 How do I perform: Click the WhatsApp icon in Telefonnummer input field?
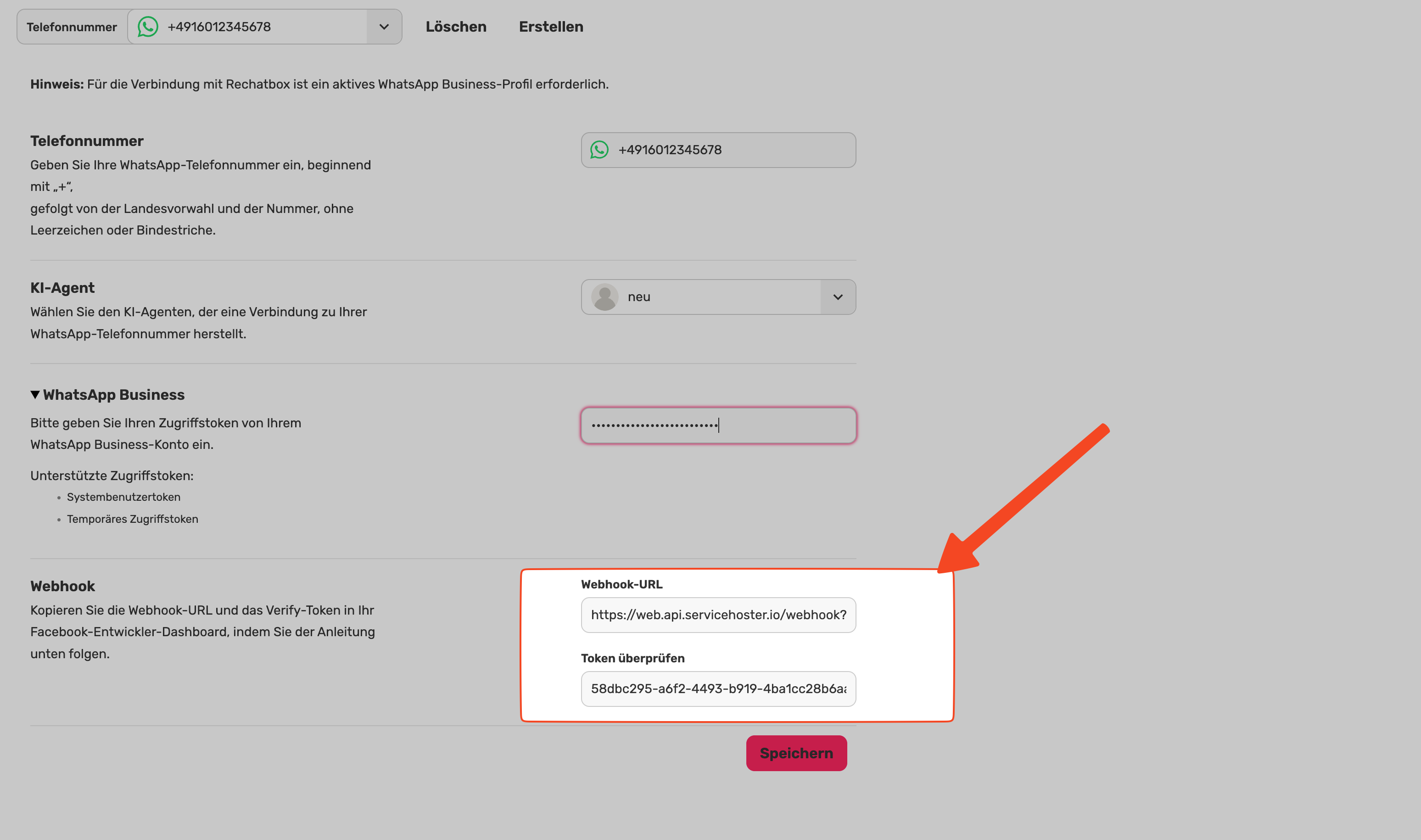[x=599, y=150]
